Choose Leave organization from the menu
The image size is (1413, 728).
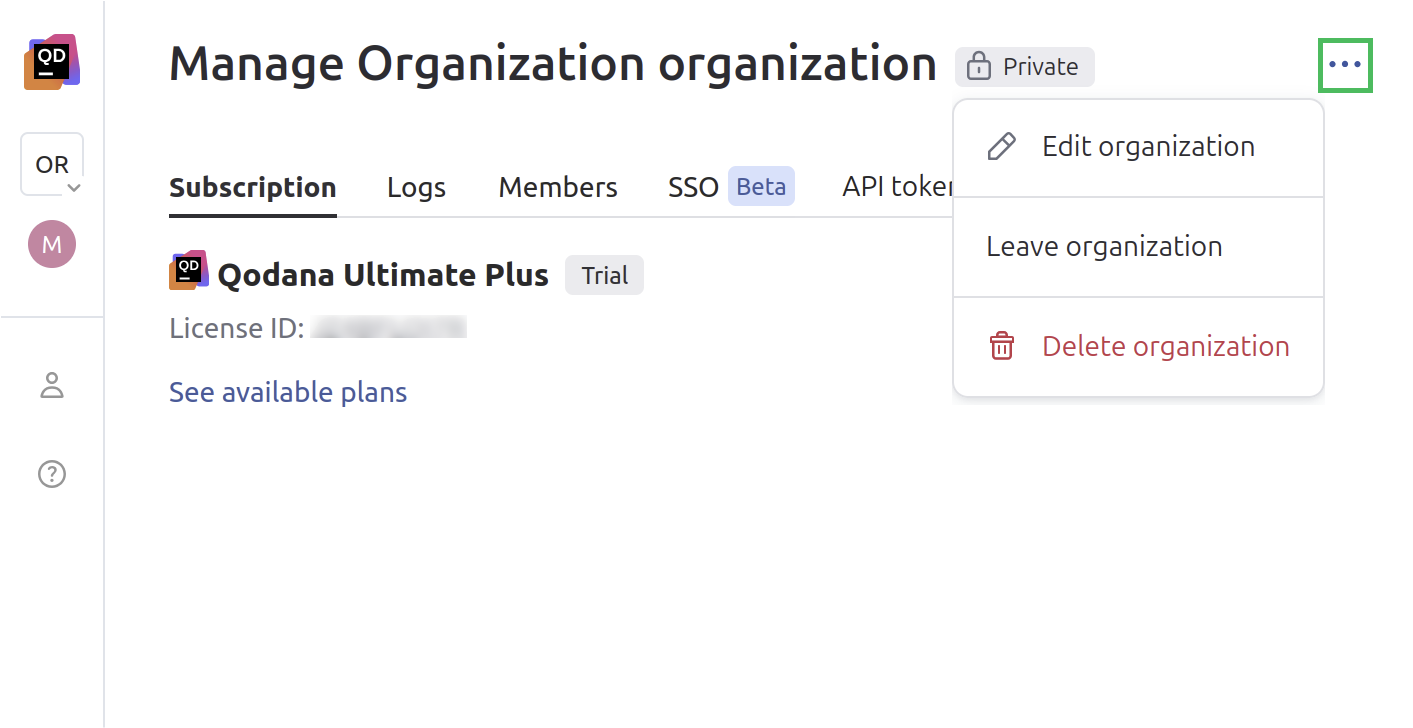click(1104, 246)
